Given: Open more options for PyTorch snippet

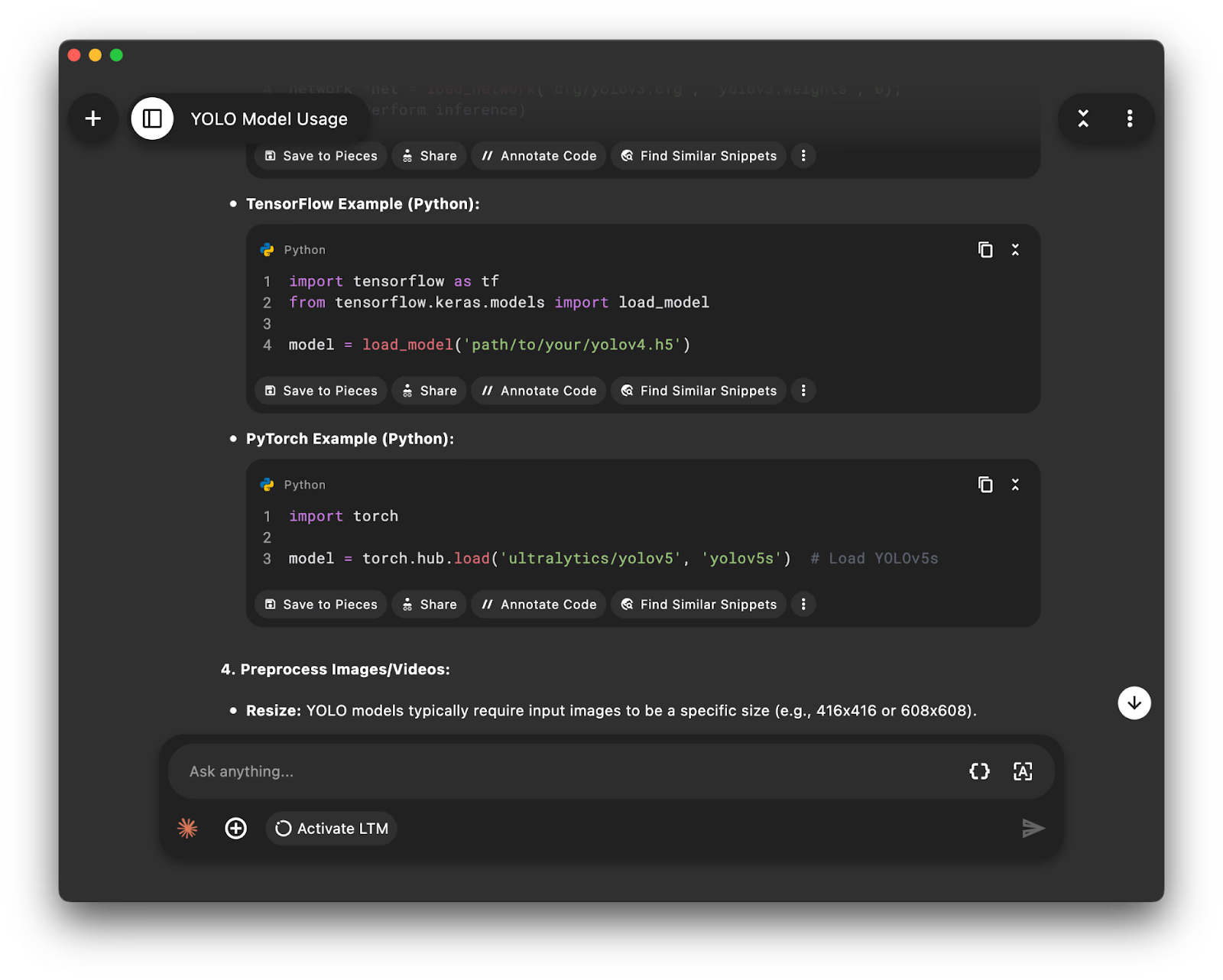Looking at the screenshot, I should pyautogui.click(x=803, y=605).
